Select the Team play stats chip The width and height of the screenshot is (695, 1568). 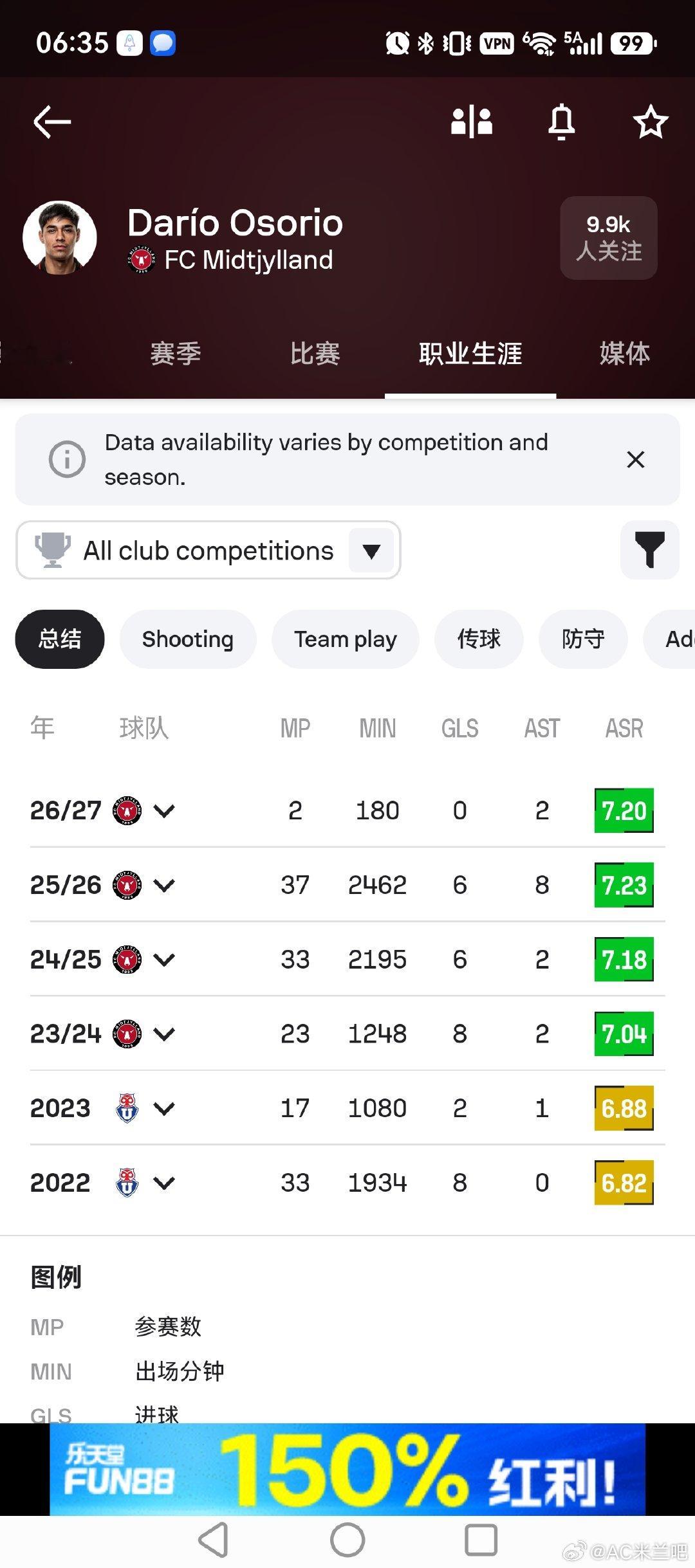(x=346, y=639)
